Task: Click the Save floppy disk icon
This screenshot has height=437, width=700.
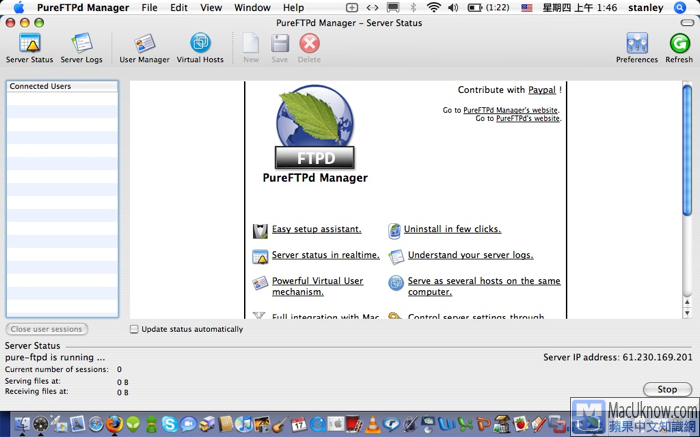Action: tap(280, 44)
